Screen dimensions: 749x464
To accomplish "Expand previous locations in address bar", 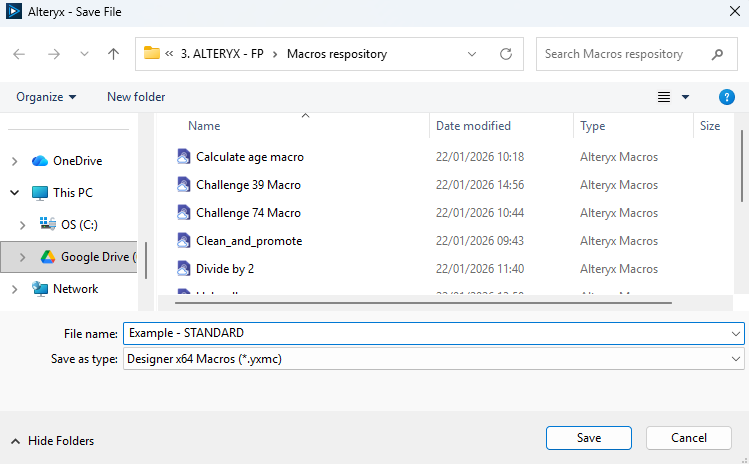I will coord(472,54).
